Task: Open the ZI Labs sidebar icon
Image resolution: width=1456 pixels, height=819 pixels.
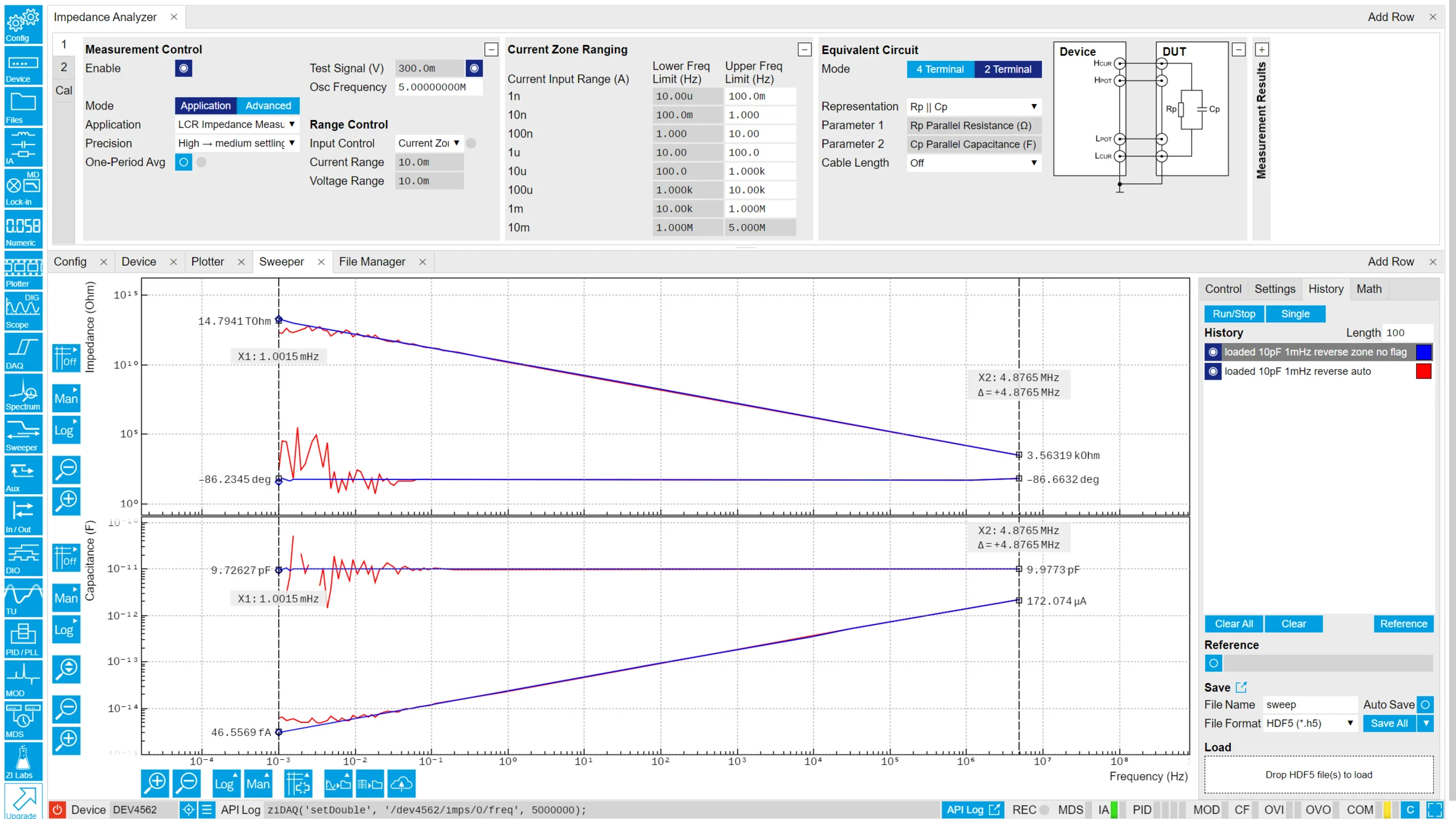Action: (23, 761)
